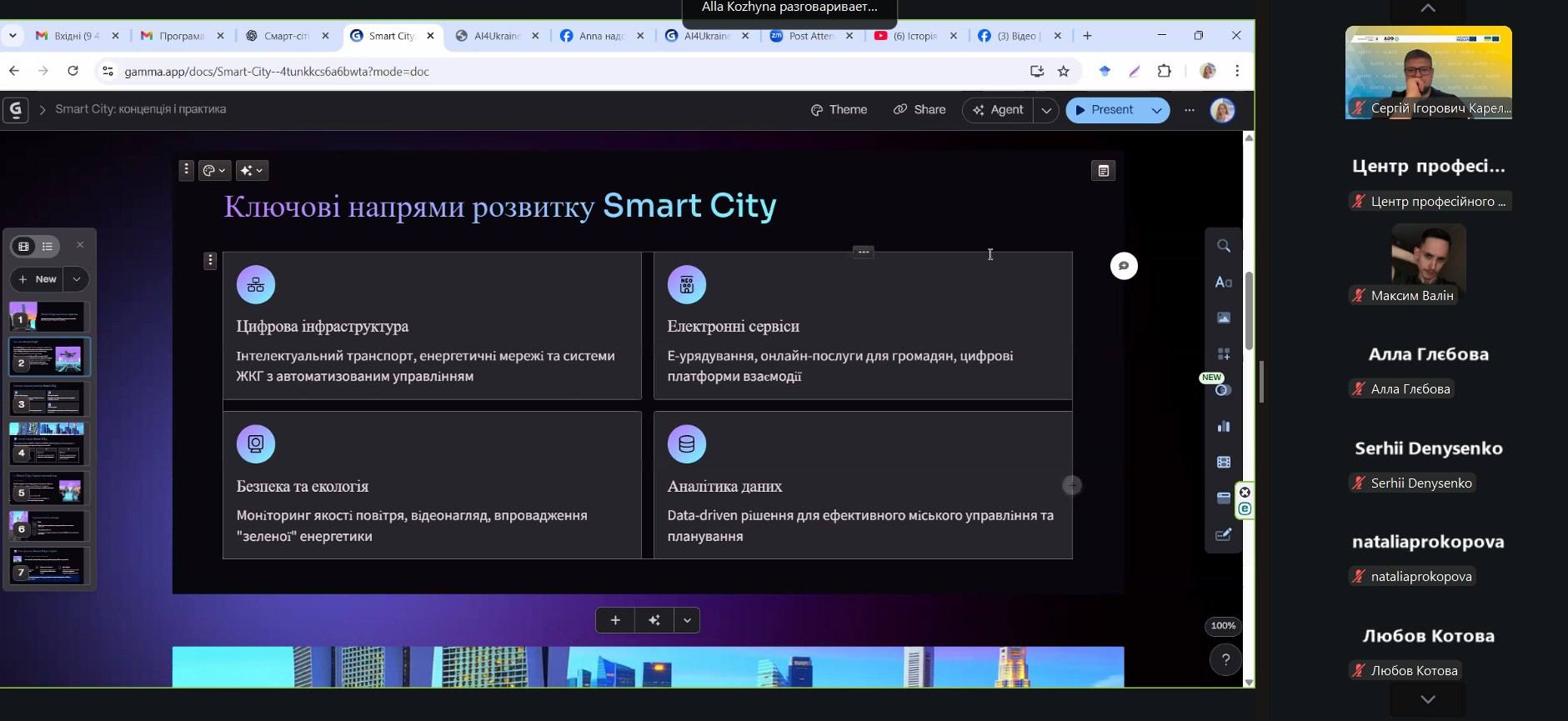Bookmark this page with the star icon
The width and height of the screenshot is (1568, 721).
click(x=1063, y=72)
